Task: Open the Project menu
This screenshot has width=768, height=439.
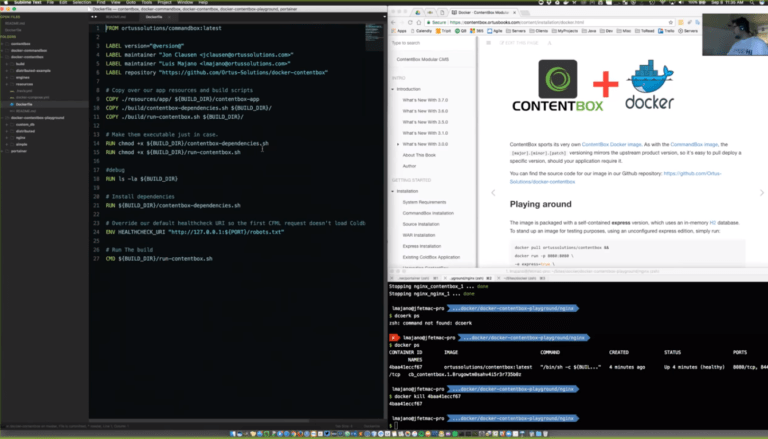Action: coord(164,2)
